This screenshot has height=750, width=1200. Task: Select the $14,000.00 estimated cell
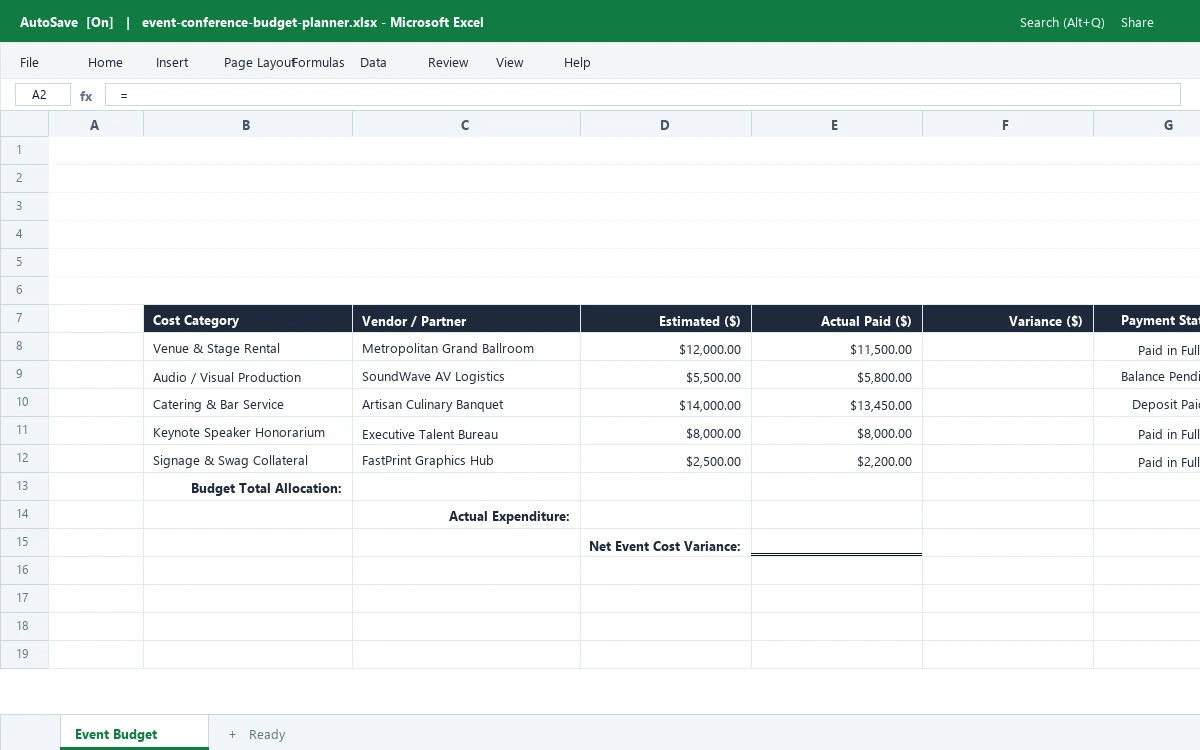[666, 403]
